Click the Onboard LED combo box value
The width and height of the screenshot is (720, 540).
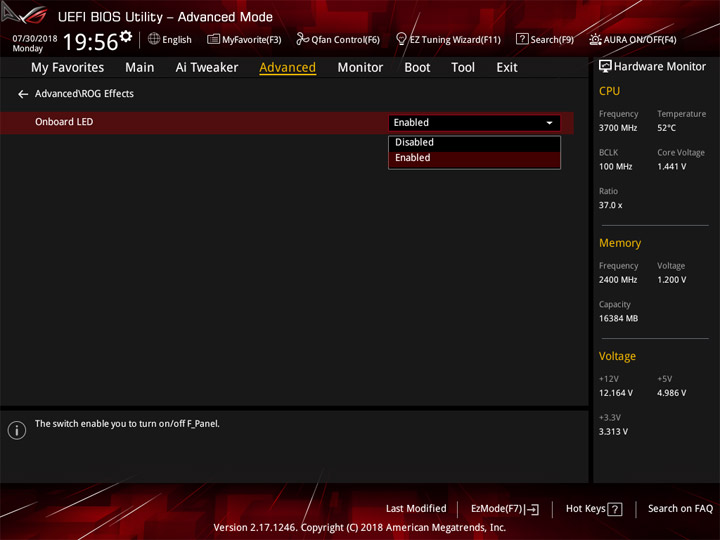click(x=474, y=123)
